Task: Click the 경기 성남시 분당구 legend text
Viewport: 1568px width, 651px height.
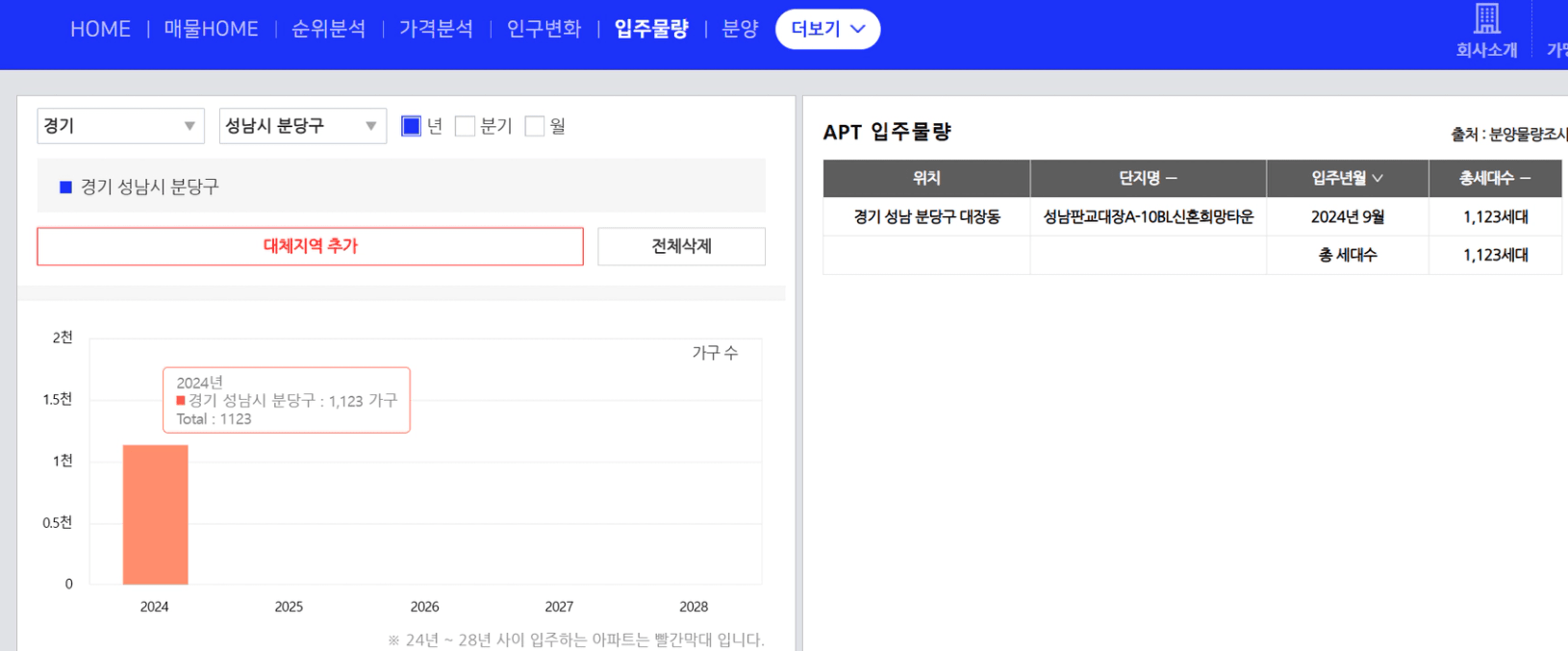Action: 149,187
